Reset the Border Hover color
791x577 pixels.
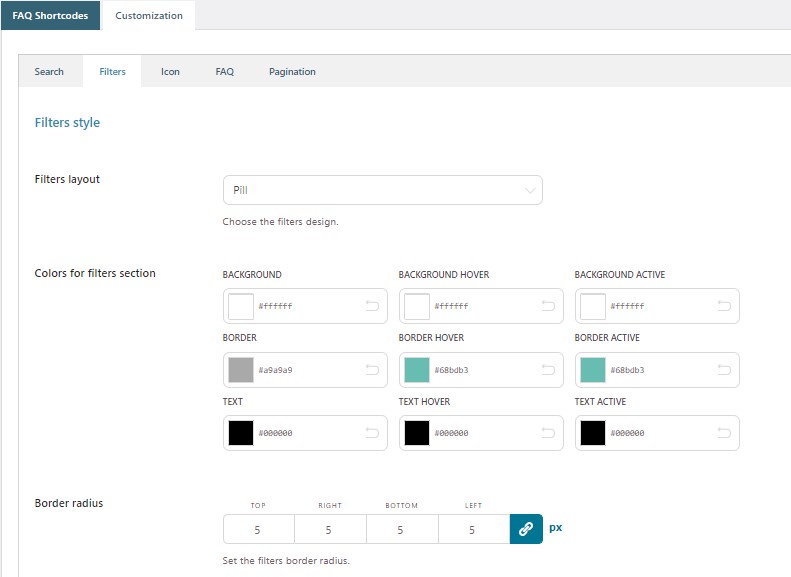[x=548, y=370]
